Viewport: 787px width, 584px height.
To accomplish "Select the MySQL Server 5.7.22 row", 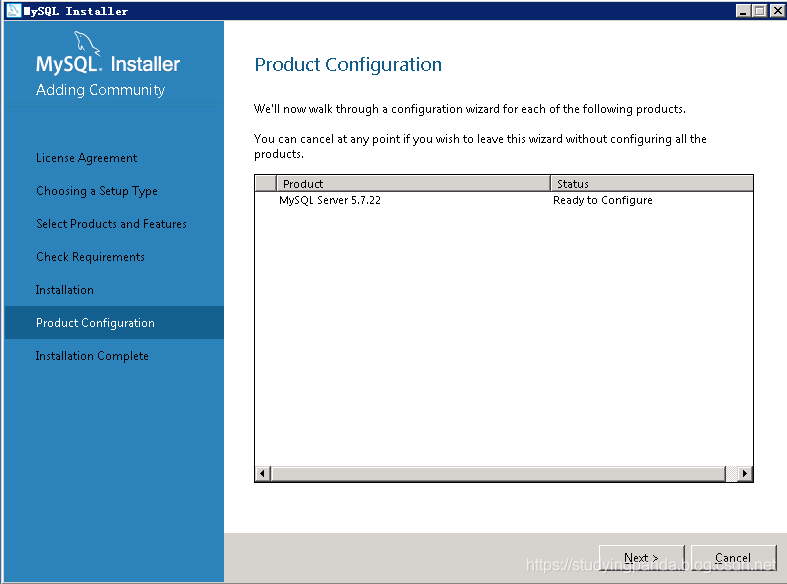I will pyautogui.click(x=504, y=200).
